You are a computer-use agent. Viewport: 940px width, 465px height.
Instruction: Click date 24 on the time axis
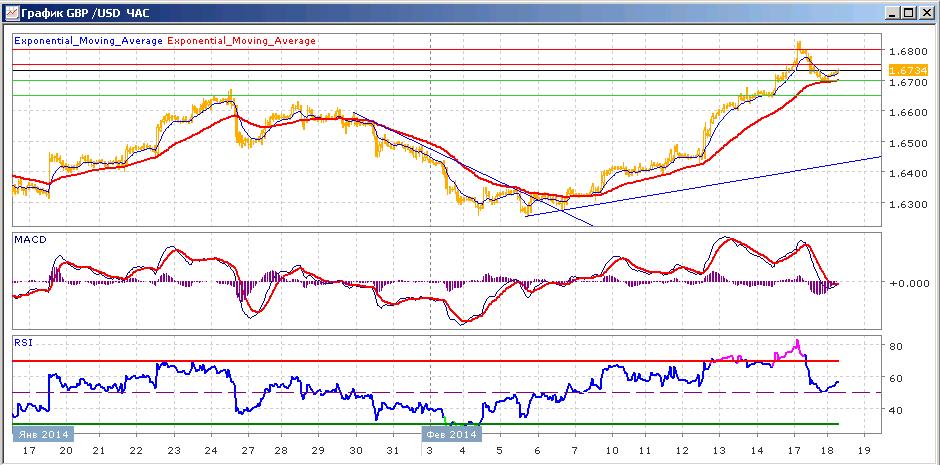tap(210, 451)
